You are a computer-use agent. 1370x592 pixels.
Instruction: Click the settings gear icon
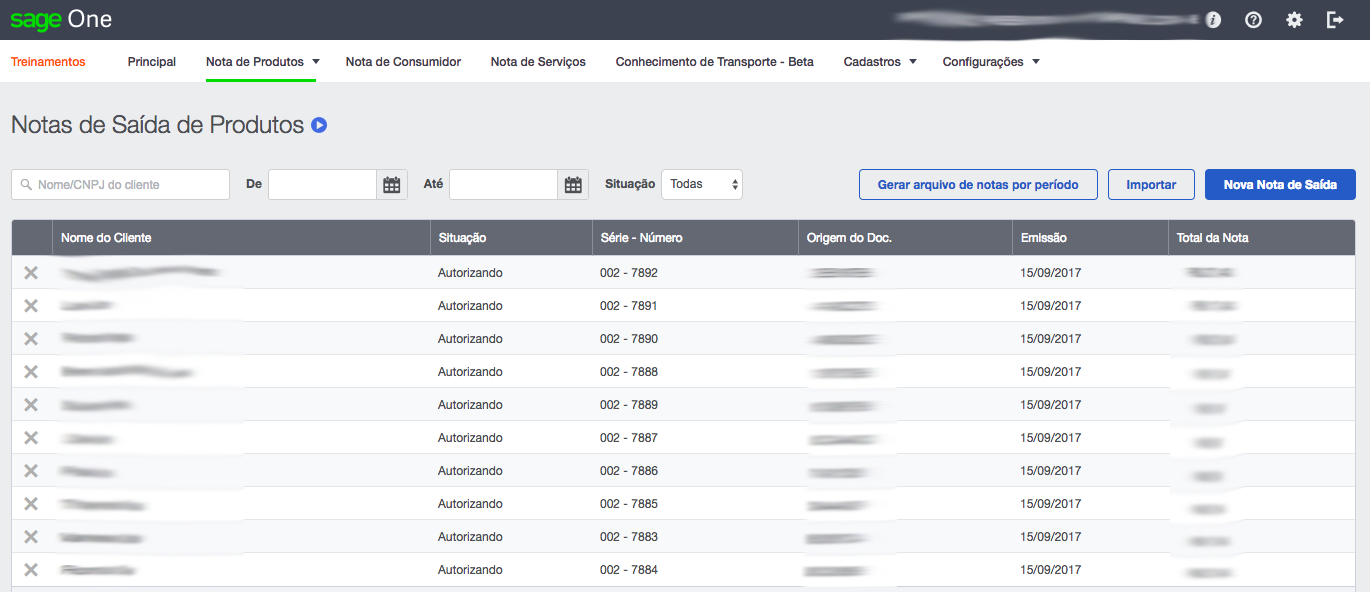coord(1294,19)
